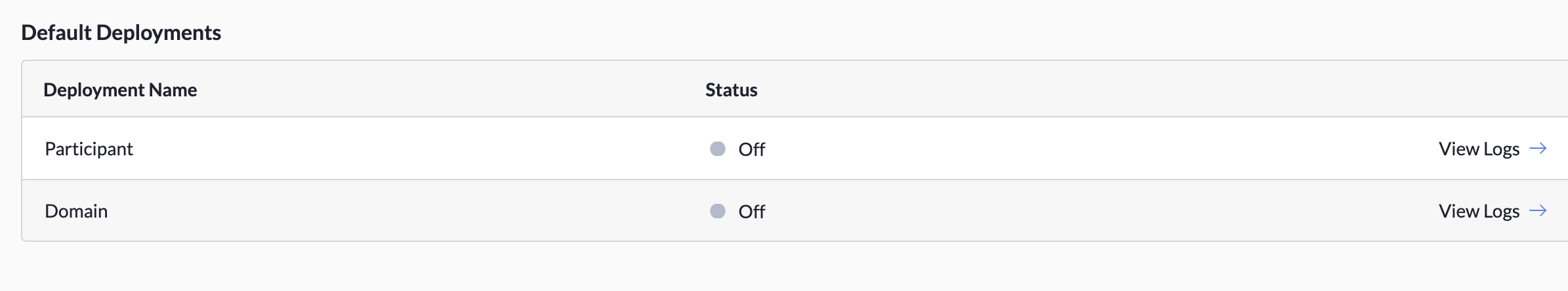Image resolution: width=1568 pixels, height=291 pixels.
Task: Click the Off status text for Domain
Action: [x=752, y=212]
